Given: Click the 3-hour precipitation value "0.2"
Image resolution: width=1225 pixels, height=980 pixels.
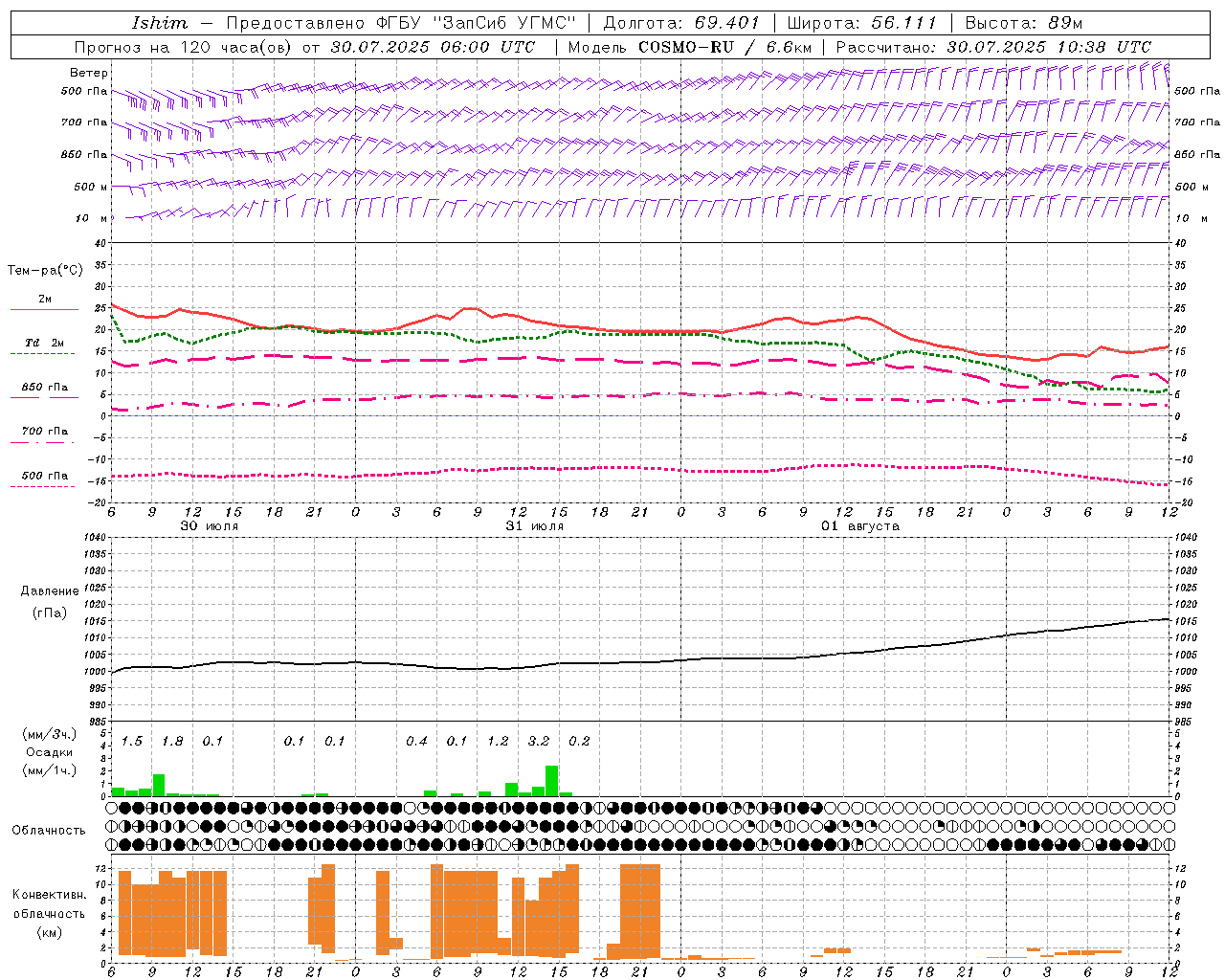Looking at the screenshot, I should click(x=579, y=742).
